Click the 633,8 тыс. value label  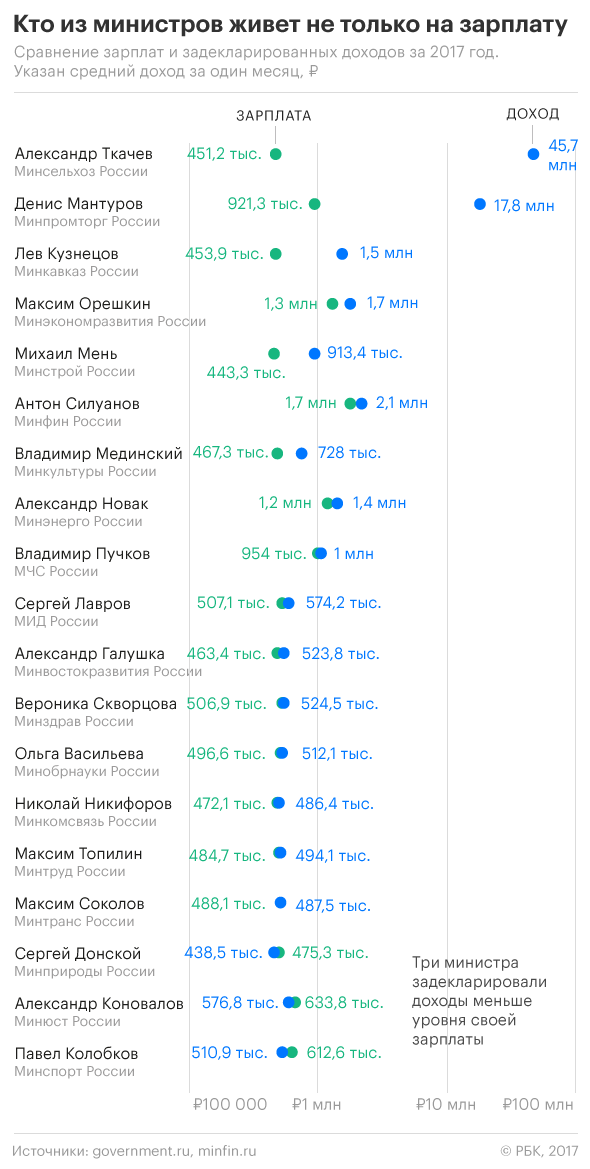[x=345, y=1003]
